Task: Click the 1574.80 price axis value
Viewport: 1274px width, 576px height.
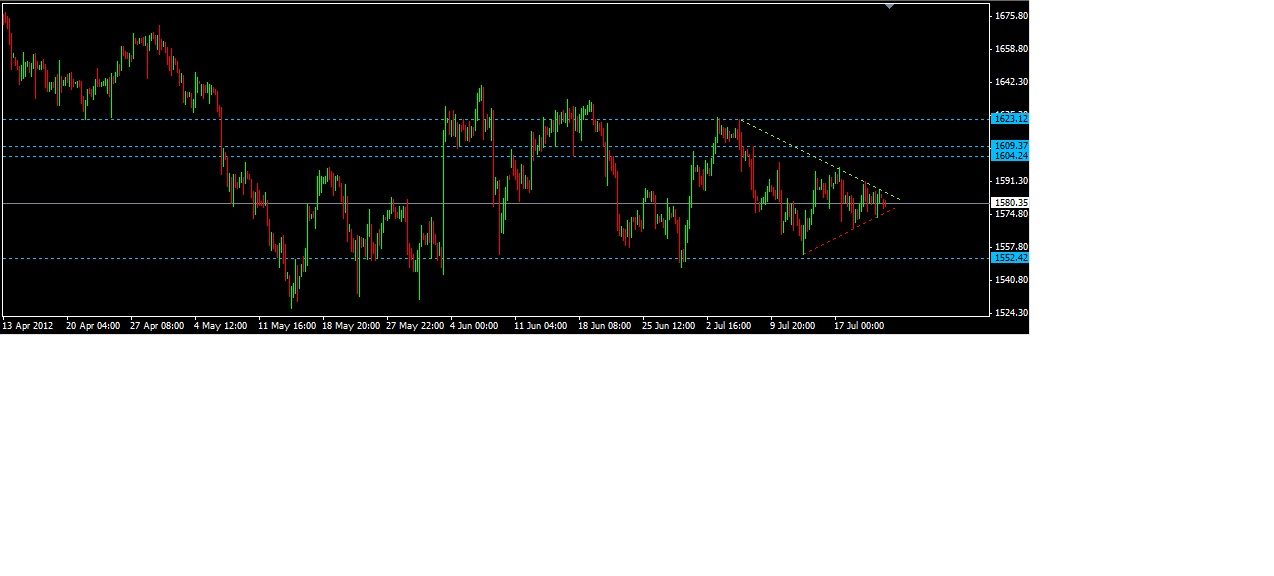Action: coord(1012,214)
